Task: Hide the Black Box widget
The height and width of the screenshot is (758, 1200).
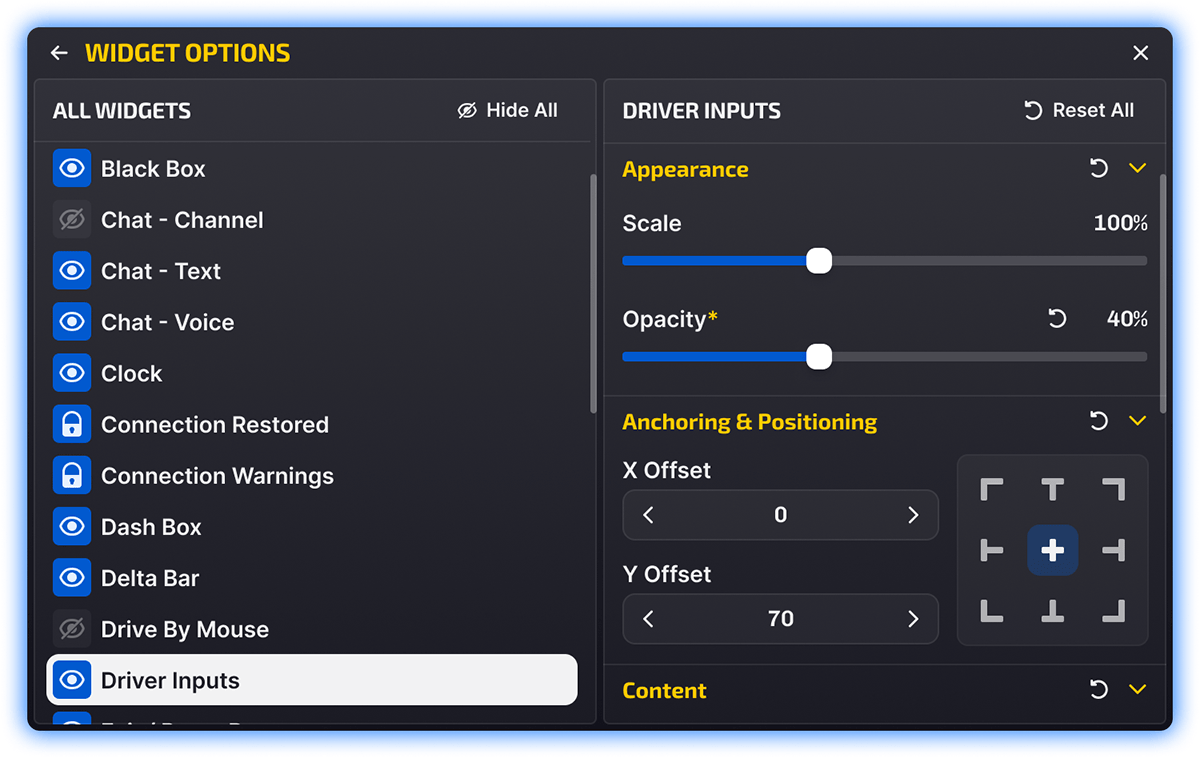Action: pyautogui.click(x=72, y=170)
